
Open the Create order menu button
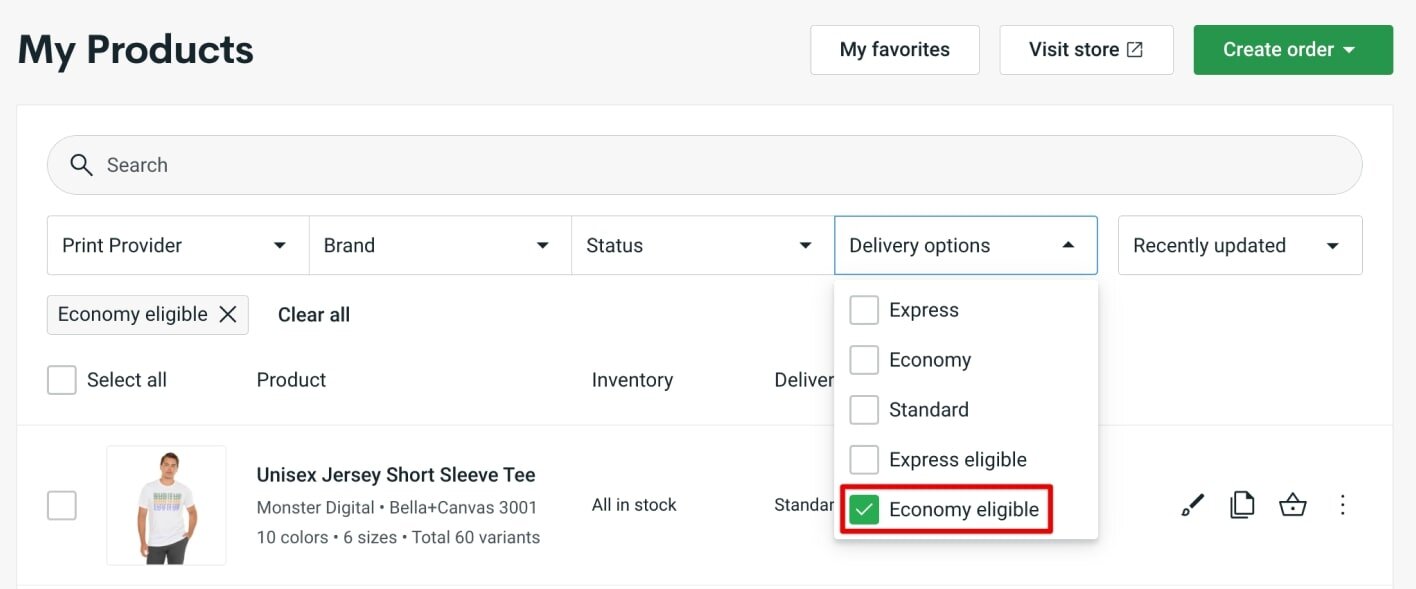coord(1293,50)
